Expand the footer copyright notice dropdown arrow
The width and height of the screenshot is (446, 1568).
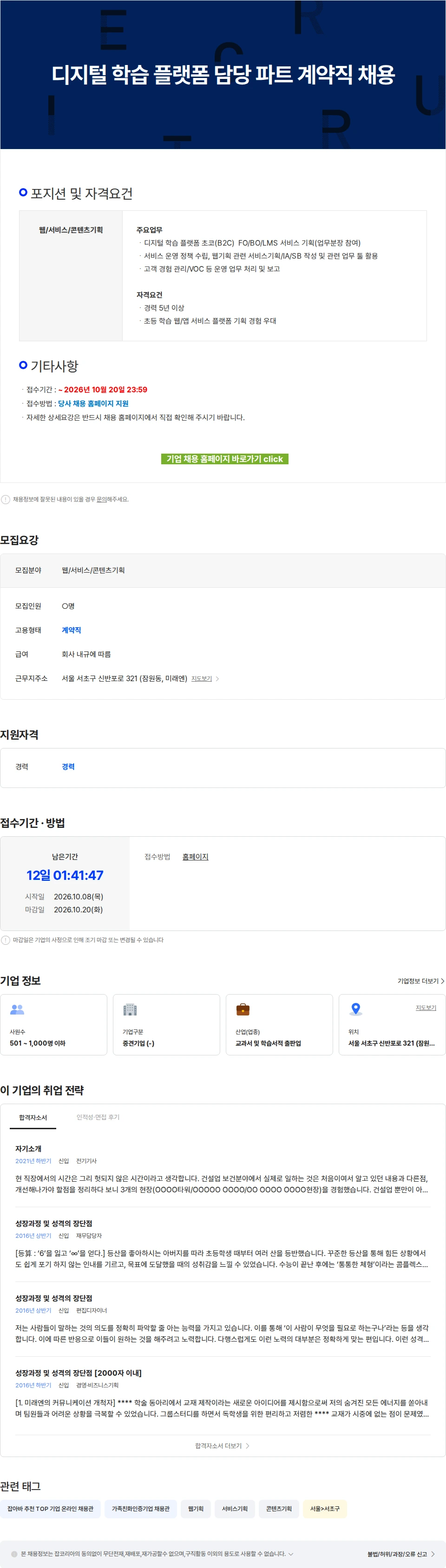291,1554
